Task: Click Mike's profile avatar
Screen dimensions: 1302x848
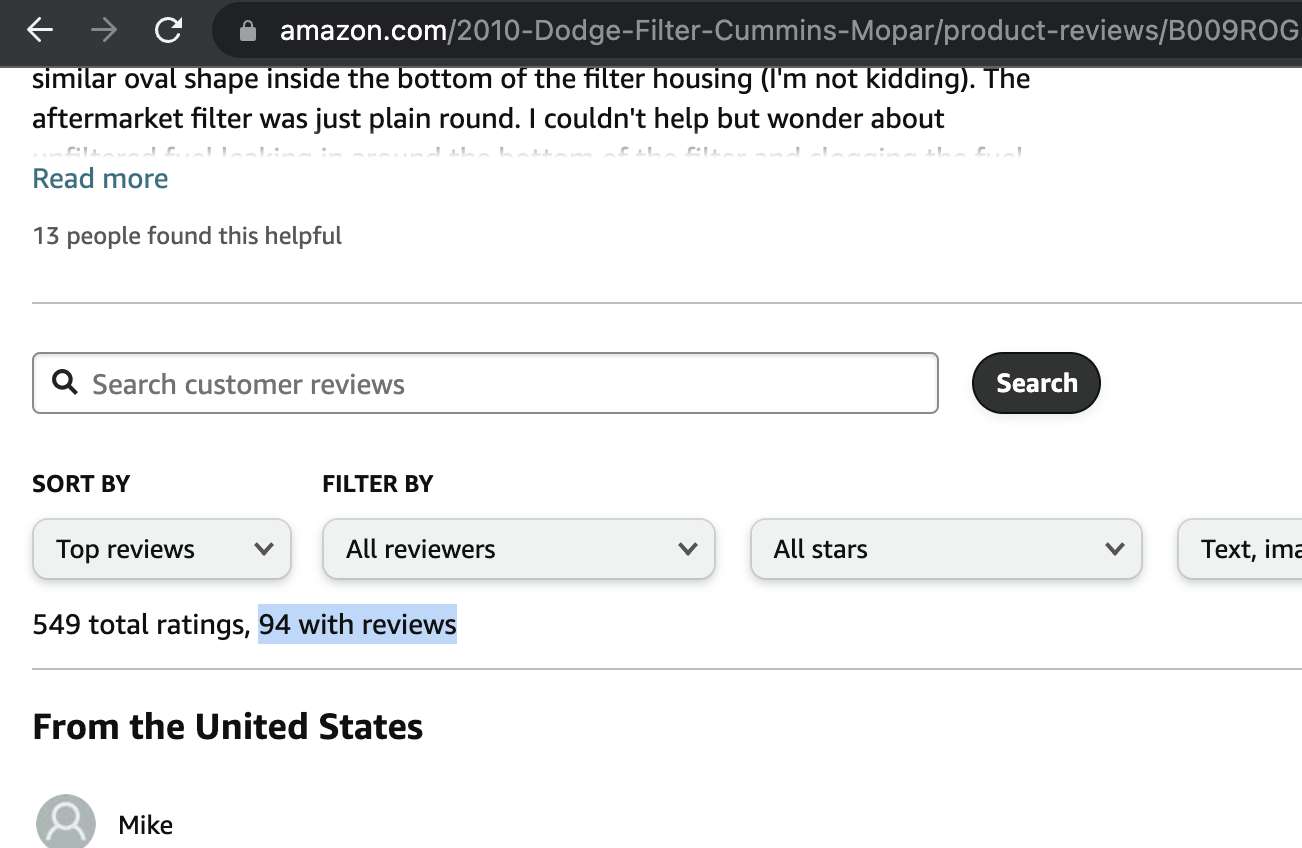Action: [x=66, y=823]
